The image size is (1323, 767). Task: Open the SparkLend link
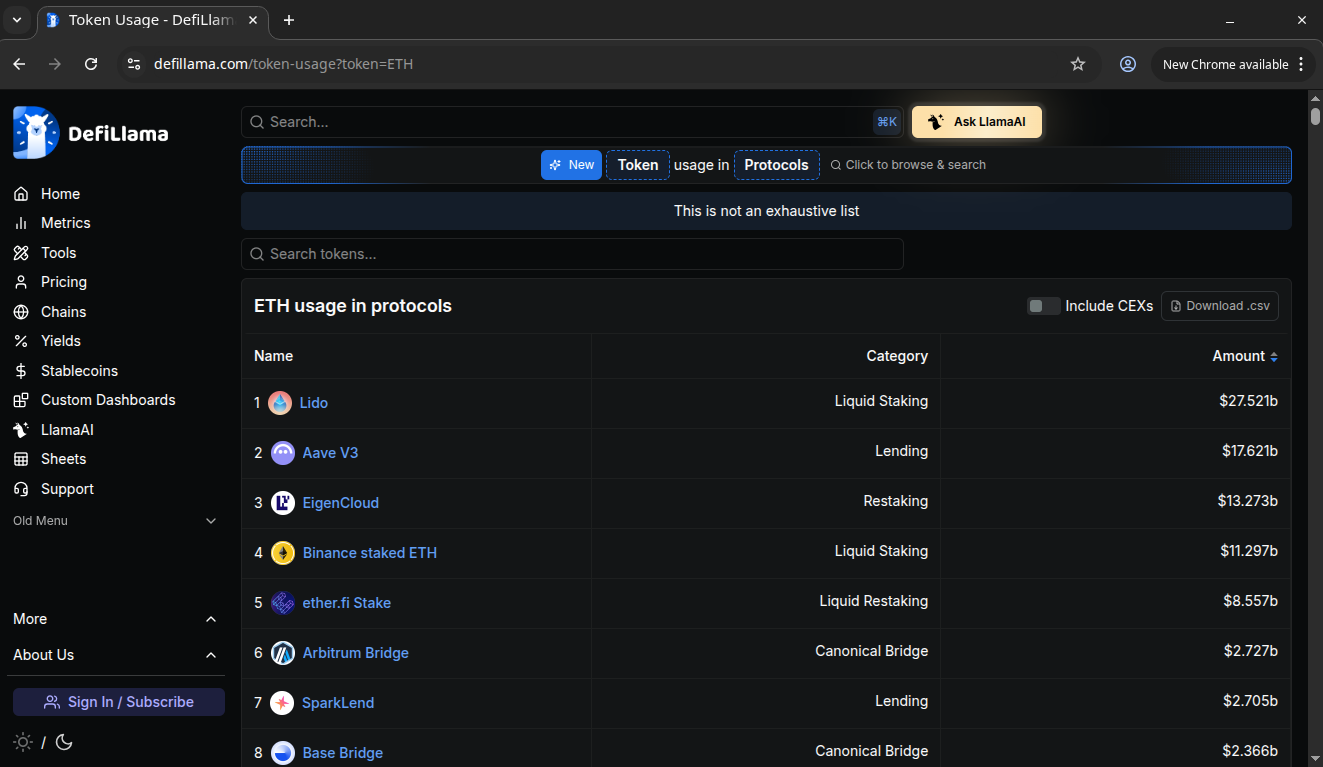coord(338,703)
